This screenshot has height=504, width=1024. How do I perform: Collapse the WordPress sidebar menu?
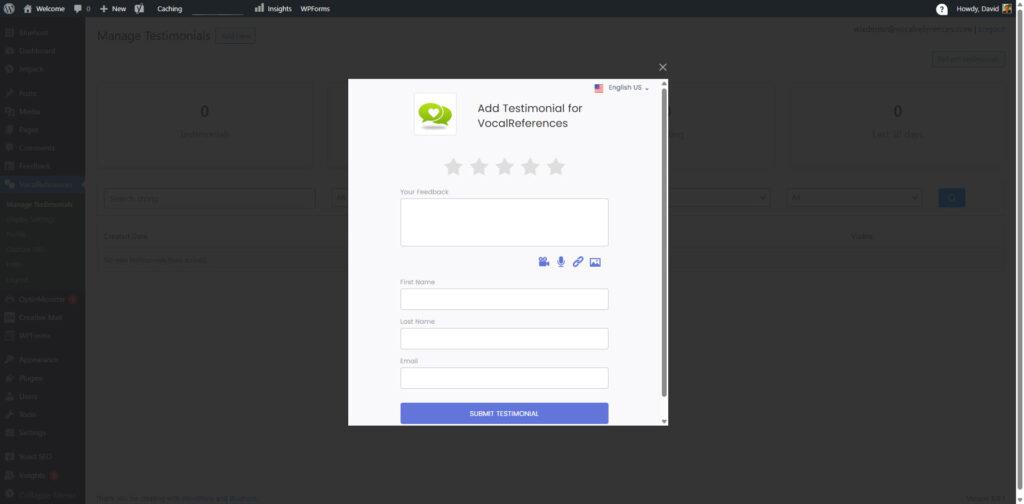42,494
